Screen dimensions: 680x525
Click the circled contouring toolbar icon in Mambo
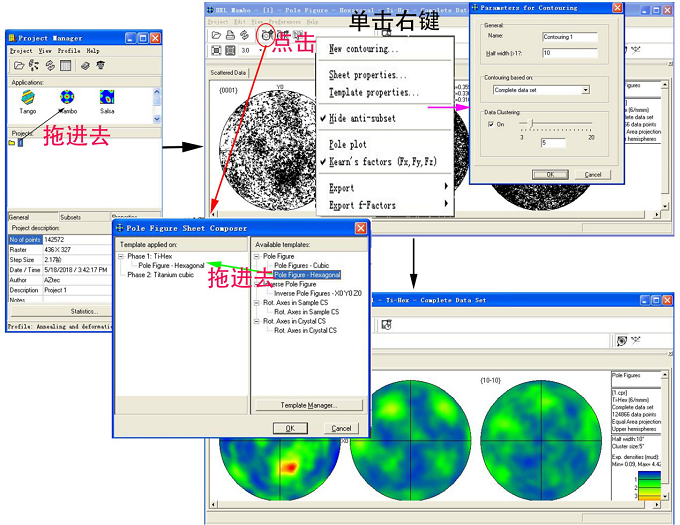click(267, 35)
